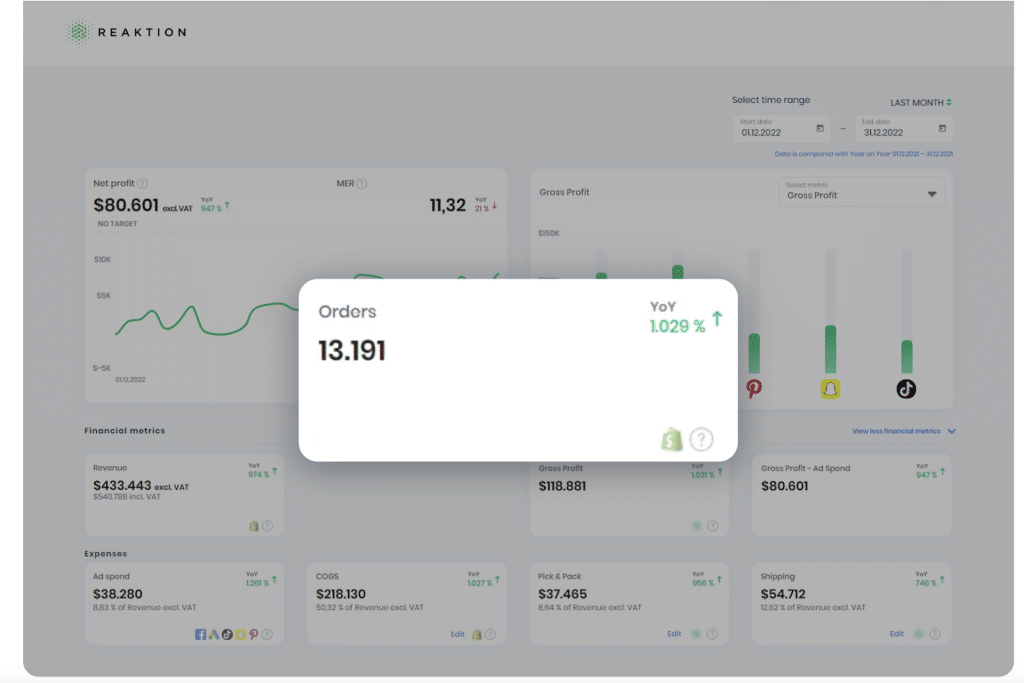The width and height of the screenshot is (1024, 683).
Task: Click the Snapchat gross profit bar
Action: click(830, 349)
